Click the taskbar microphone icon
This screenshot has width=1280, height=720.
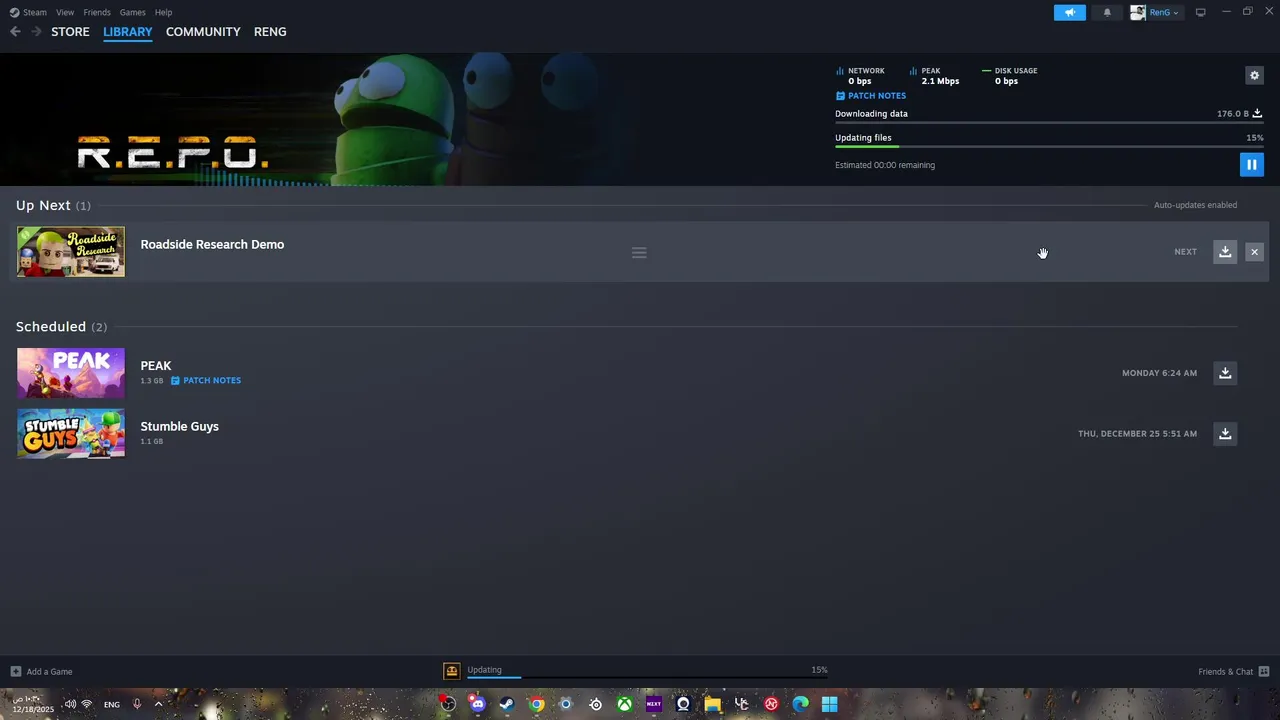(137, 704)
